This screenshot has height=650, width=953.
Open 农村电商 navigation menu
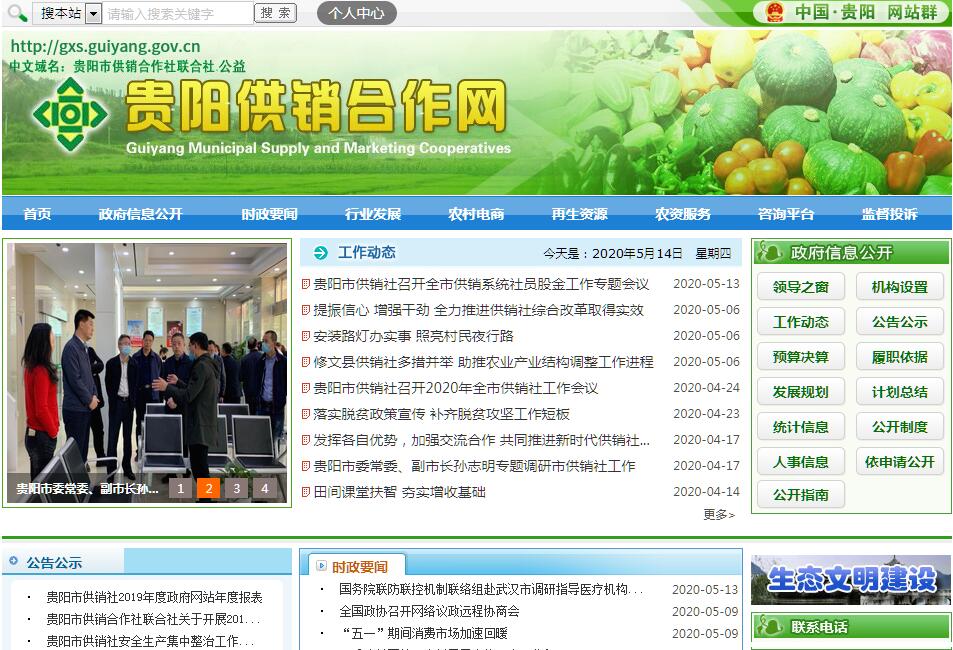pyautogui.click(x=476, y=214)
